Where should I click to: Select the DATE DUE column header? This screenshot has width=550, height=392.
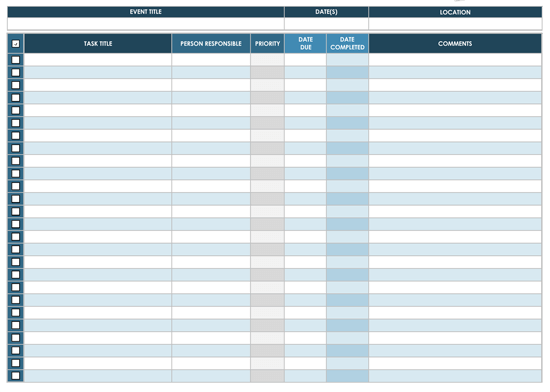[305, 43]
